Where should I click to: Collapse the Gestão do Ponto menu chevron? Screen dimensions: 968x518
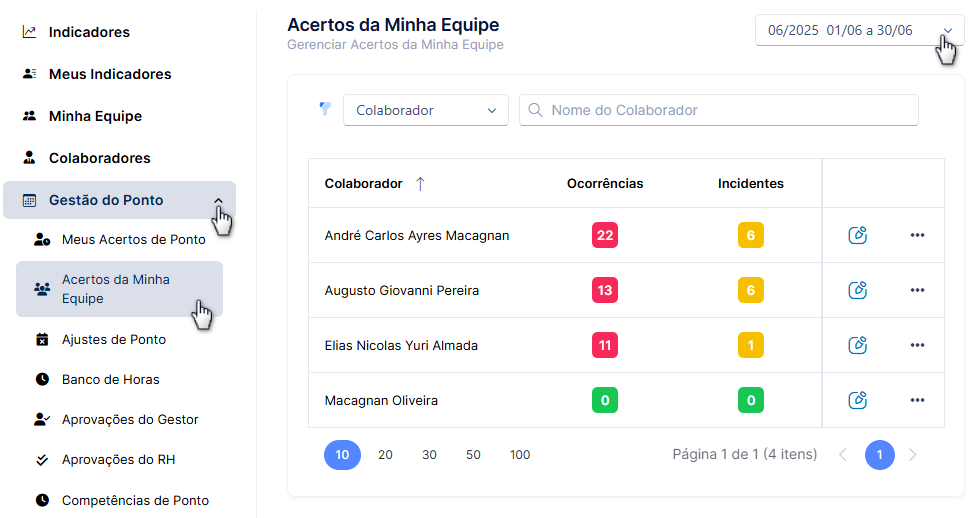(218, 200)
